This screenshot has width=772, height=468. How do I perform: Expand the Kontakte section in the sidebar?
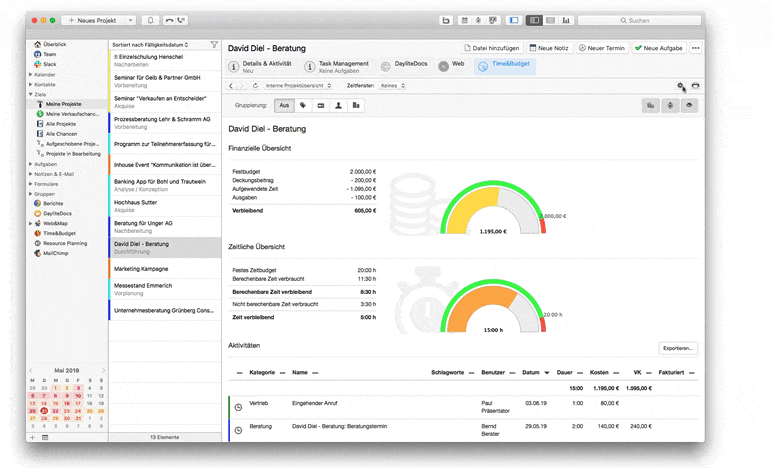pos(31,85)
